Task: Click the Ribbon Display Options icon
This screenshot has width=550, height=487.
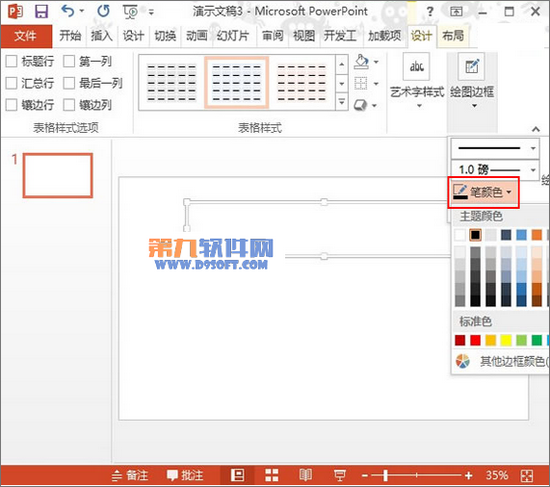Action: point(456,12)
